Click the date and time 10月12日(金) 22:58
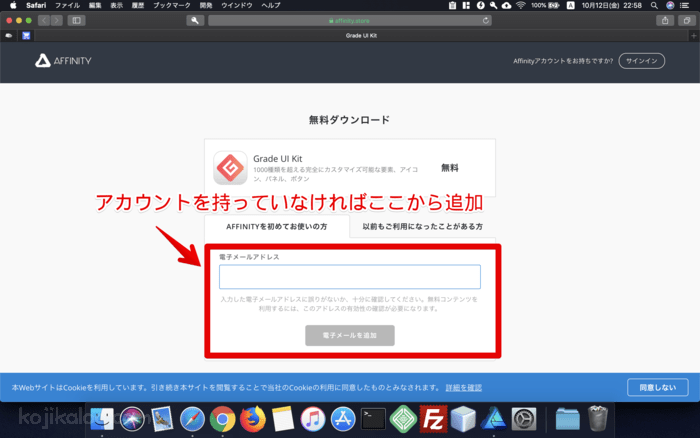 tap(612, 5)
